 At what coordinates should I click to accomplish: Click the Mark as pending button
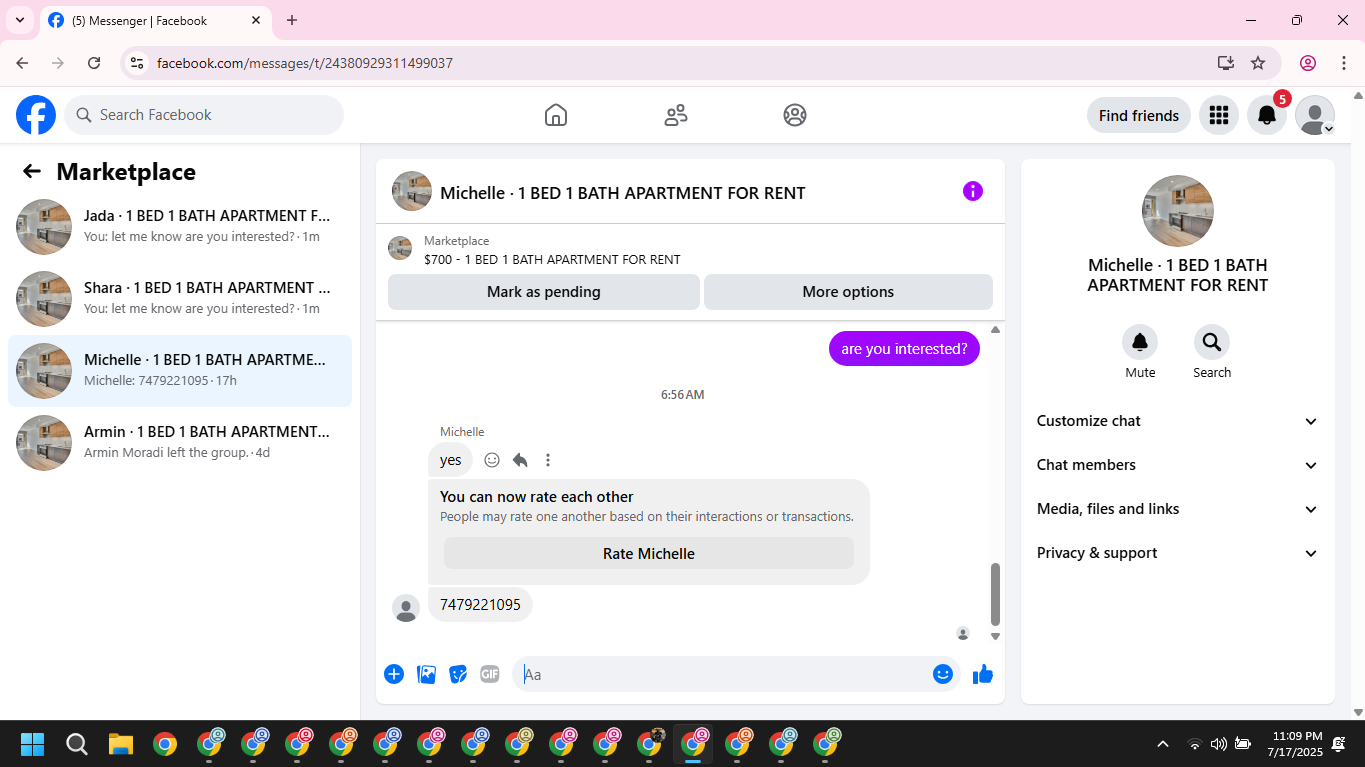coord(544,292)
